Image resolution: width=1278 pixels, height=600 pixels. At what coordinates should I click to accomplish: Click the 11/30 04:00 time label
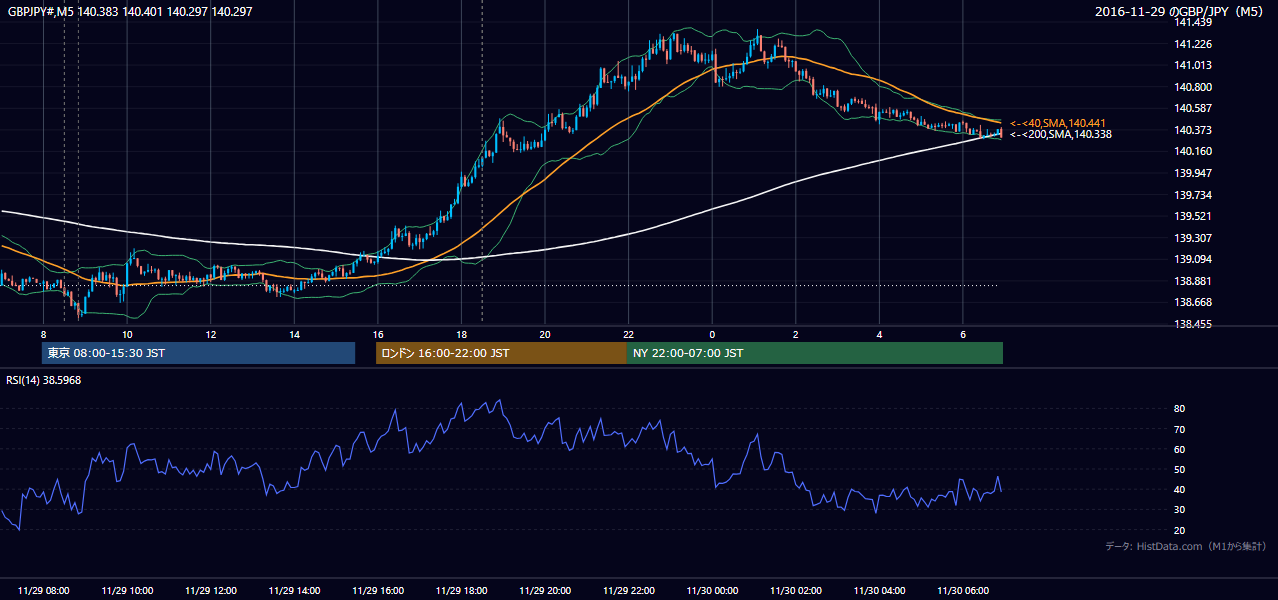(879, 590)
